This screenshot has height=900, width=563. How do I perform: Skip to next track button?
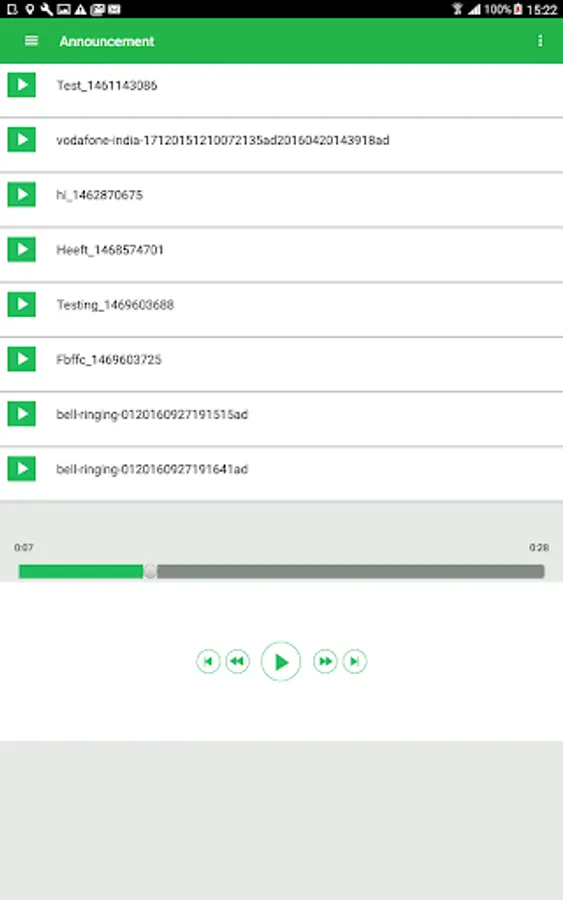coord(355,661)
